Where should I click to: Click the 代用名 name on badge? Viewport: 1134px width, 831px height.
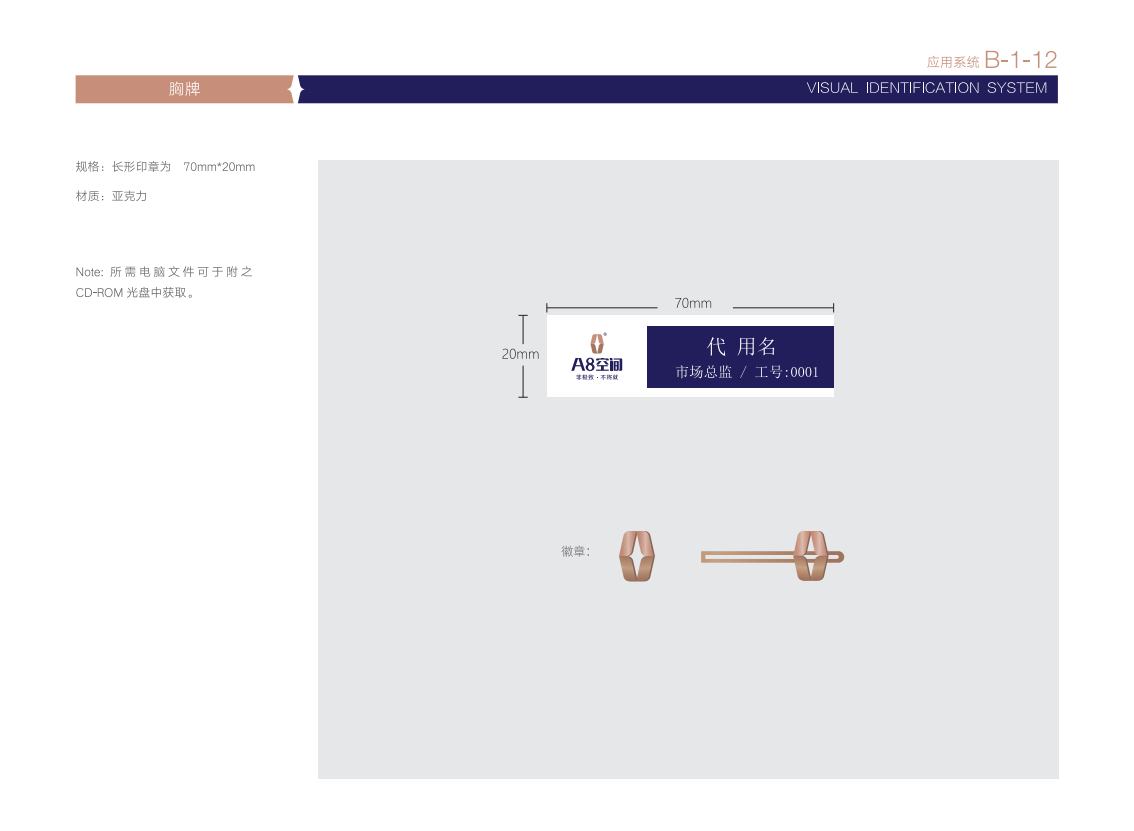(x=741, y=346)
